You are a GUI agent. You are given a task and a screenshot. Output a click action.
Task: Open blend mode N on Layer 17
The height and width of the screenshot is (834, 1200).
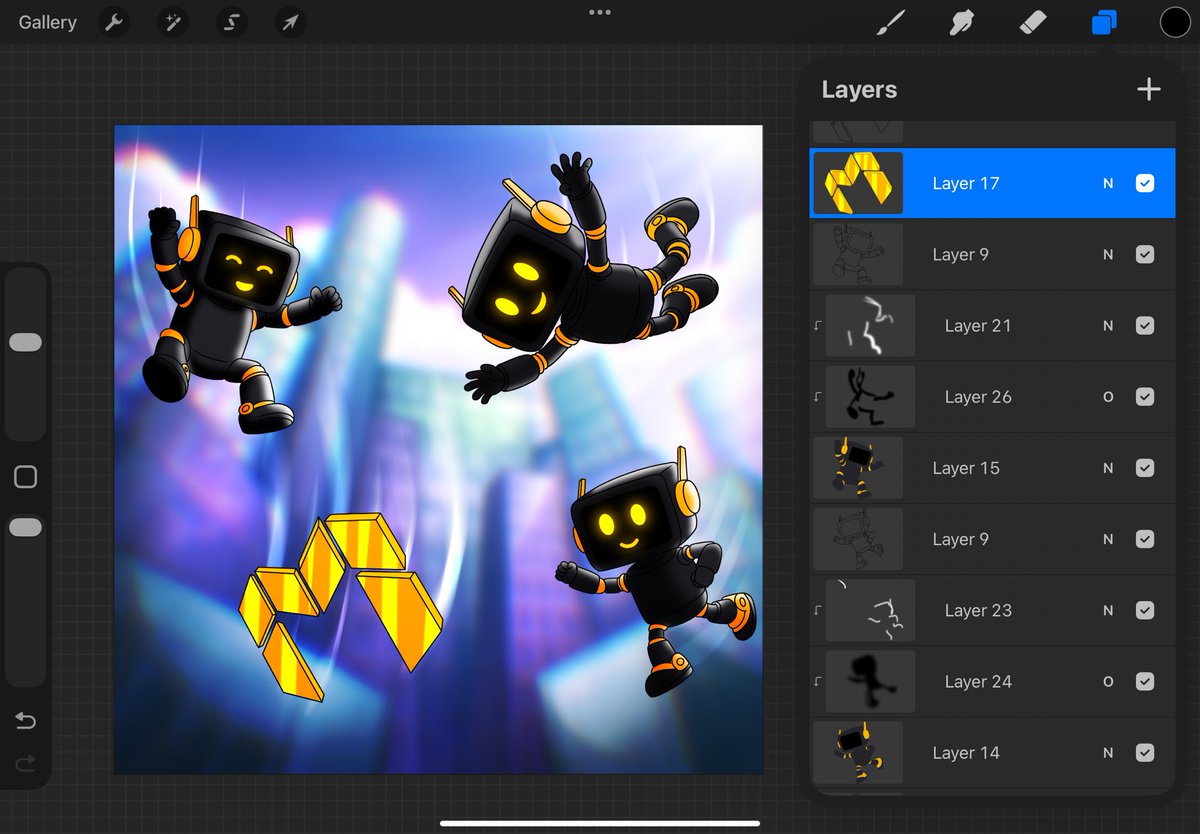pos(1108,184)
